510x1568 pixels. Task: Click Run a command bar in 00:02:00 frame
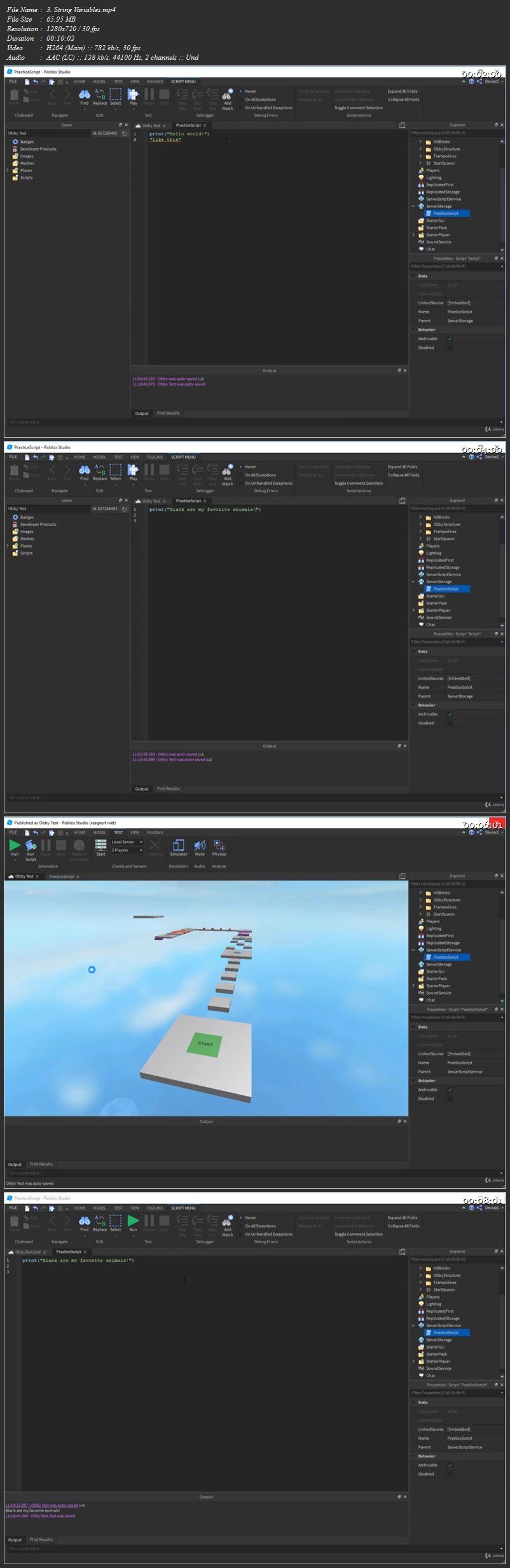click(254, 422)
